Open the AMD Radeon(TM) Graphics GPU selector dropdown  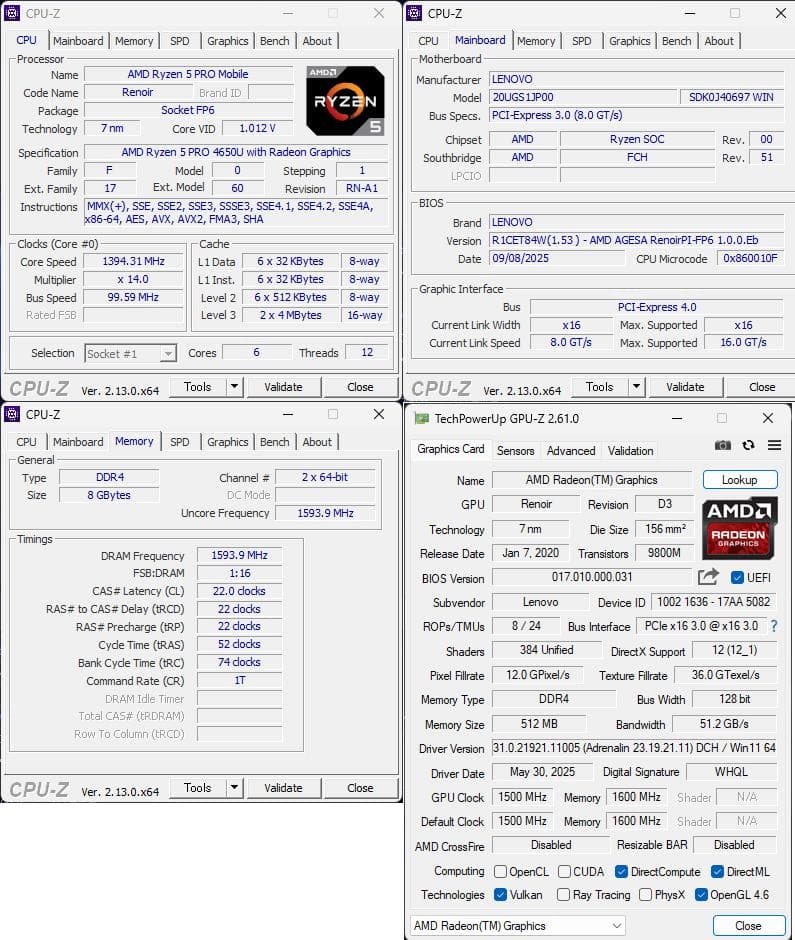517,926
